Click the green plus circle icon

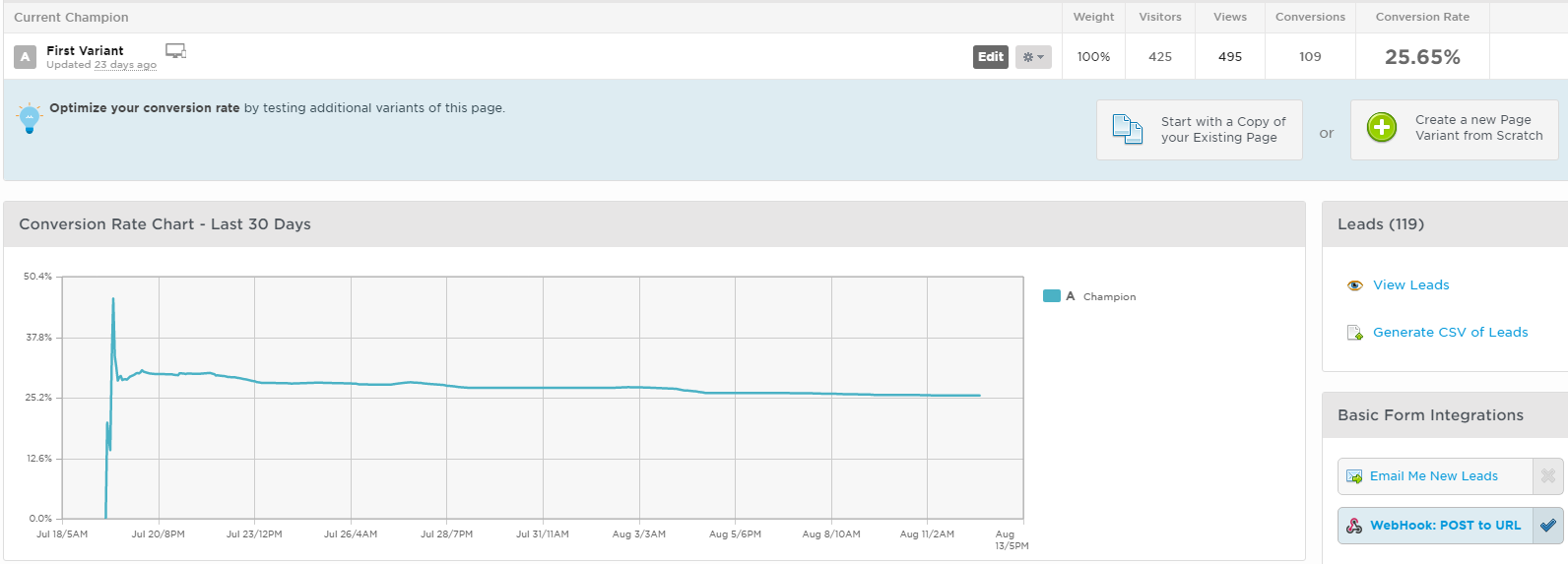(x=1382, y=127)
